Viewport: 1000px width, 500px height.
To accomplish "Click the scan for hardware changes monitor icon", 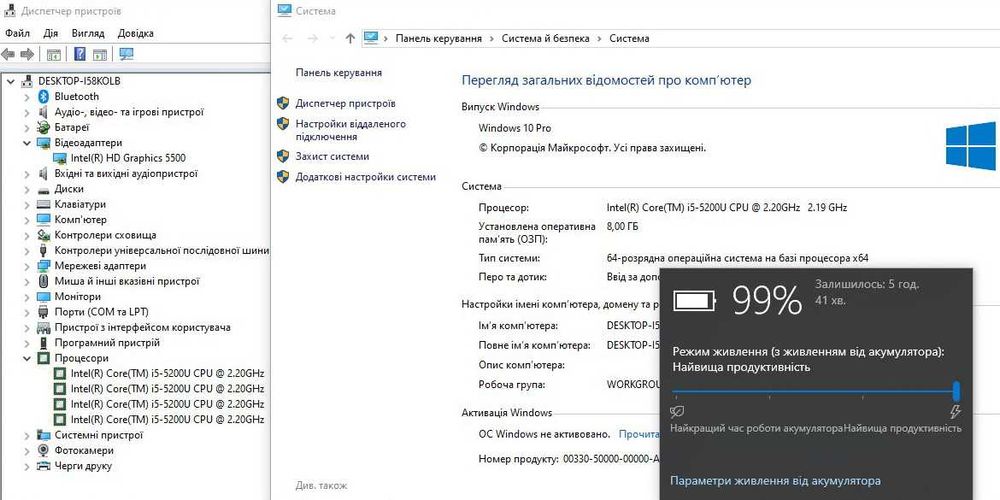I will [x=126, y=54].
